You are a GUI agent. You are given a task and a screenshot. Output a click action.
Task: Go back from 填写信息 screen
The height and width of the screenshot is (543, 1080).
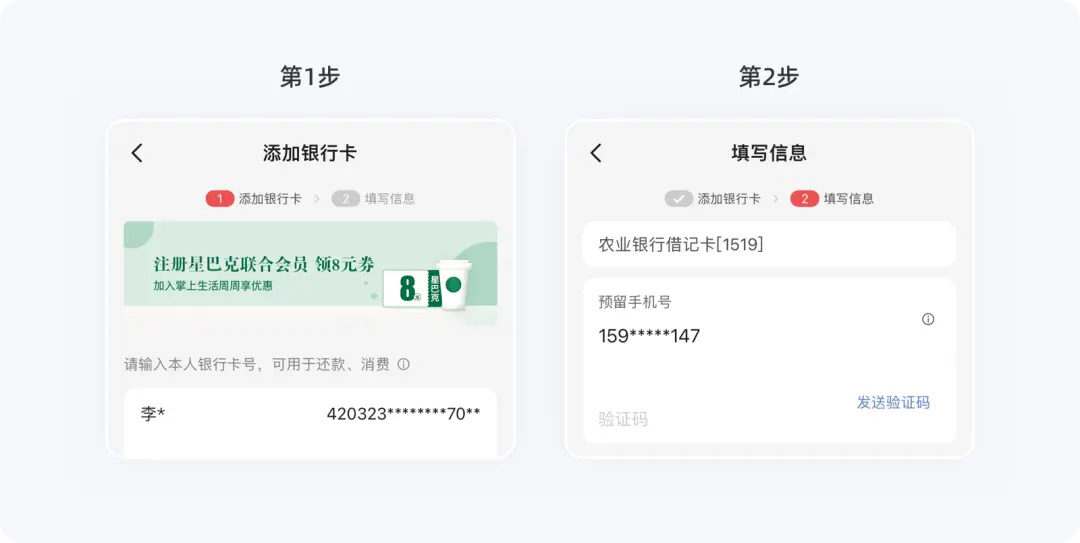[x=596, y=153]
